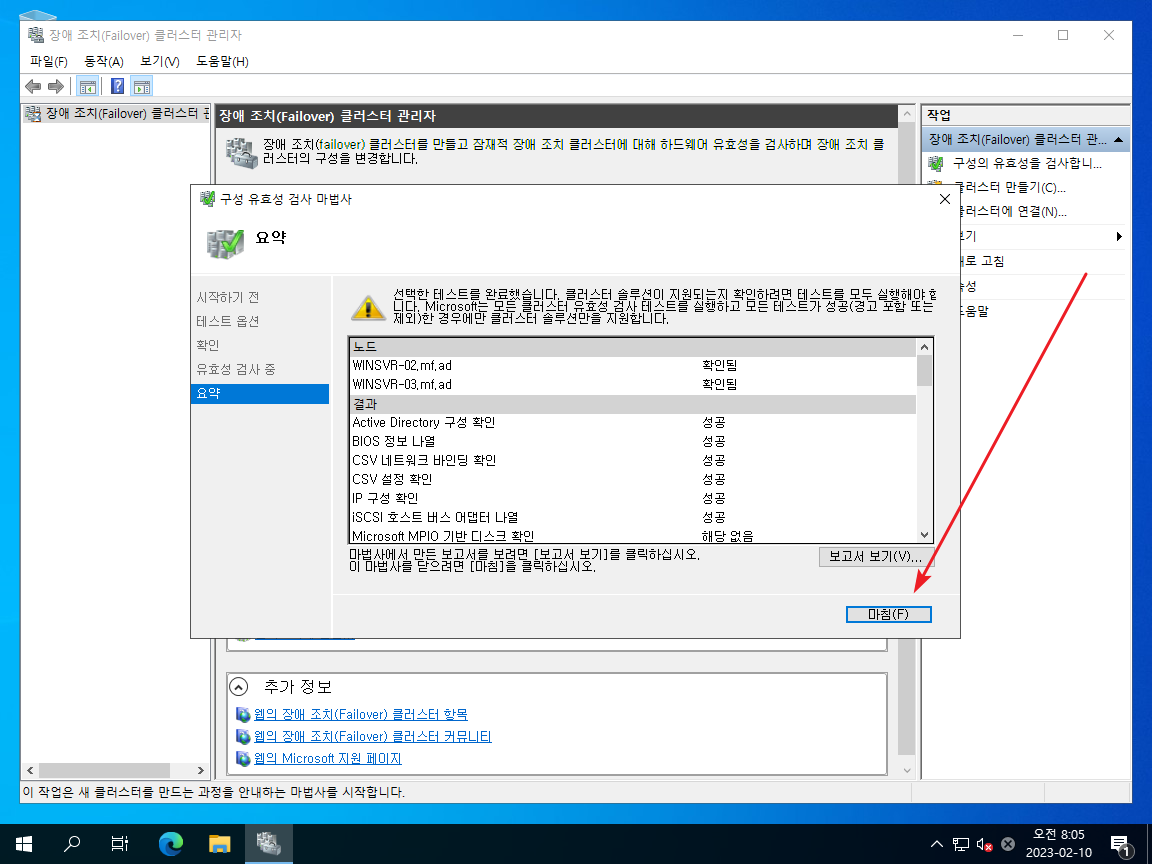This screenshot has height=864, width=1152.
Task: Collapse the 추가 정보 section chevron
Action: pyautogui.click(x=239, y=687)
